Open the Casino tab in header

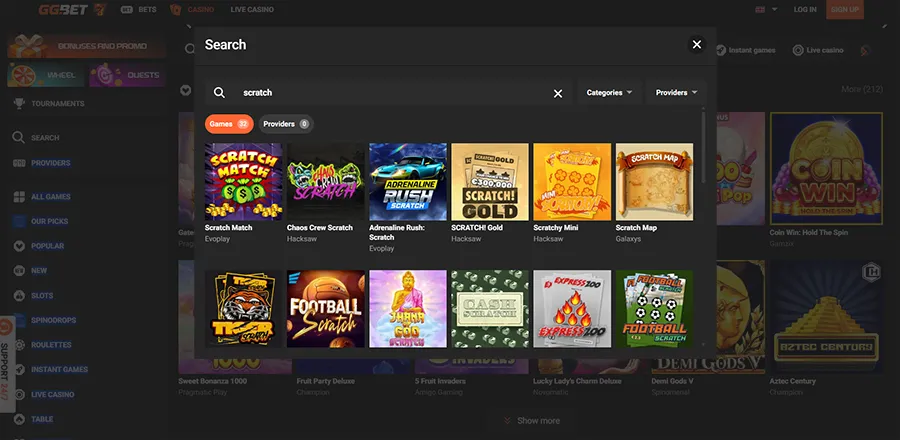(192, 10)
